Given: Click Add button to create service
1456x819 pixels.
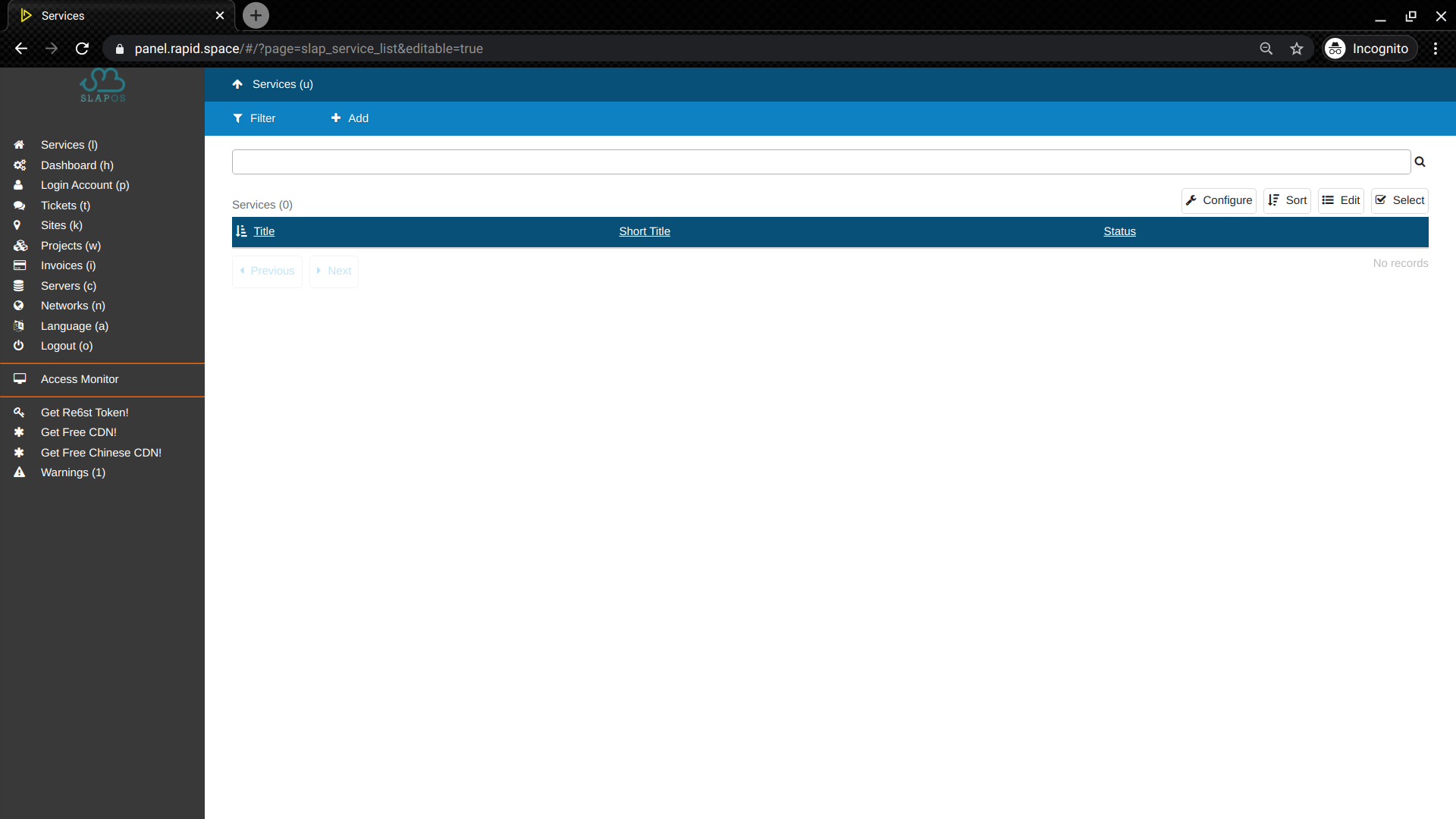Looking at the screenshot, I should [x=349, y=118].
